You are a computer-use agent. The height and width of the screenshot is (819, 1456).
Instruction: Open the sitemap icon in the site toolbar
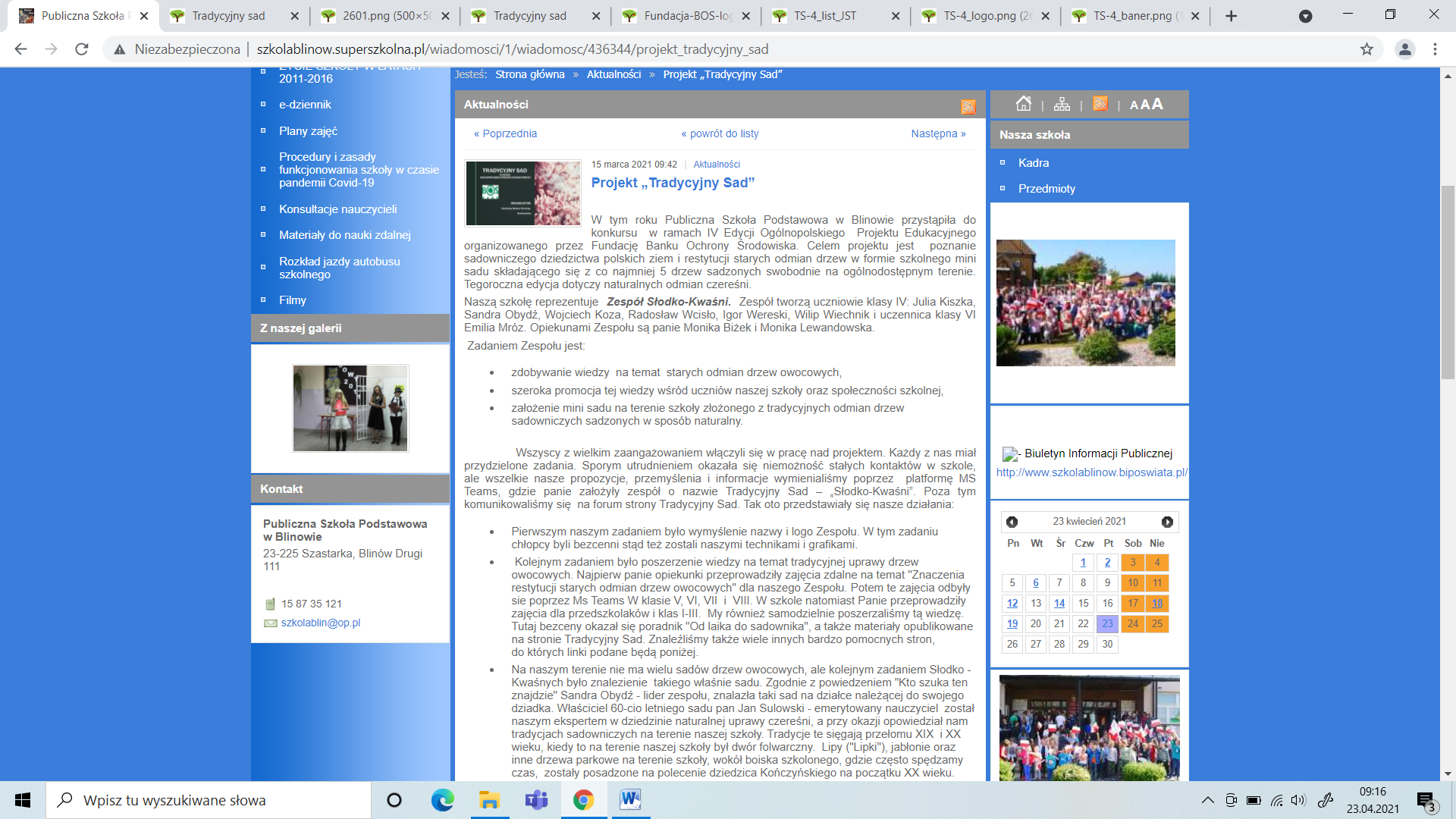(1062, 104)
